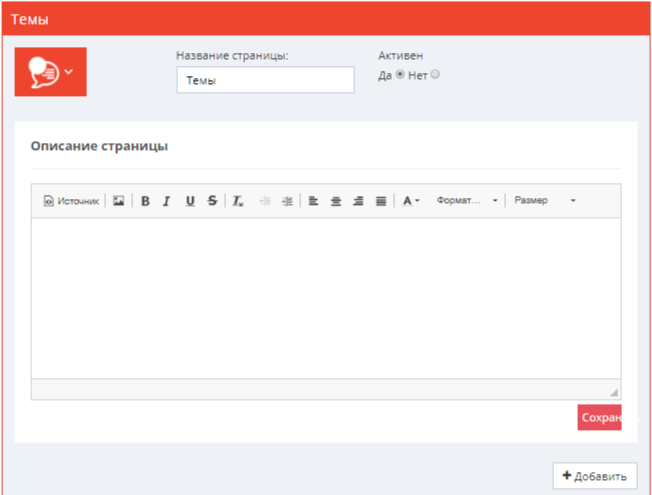Click the Сохранить button
652x495 pixels.
coord(600,418)
